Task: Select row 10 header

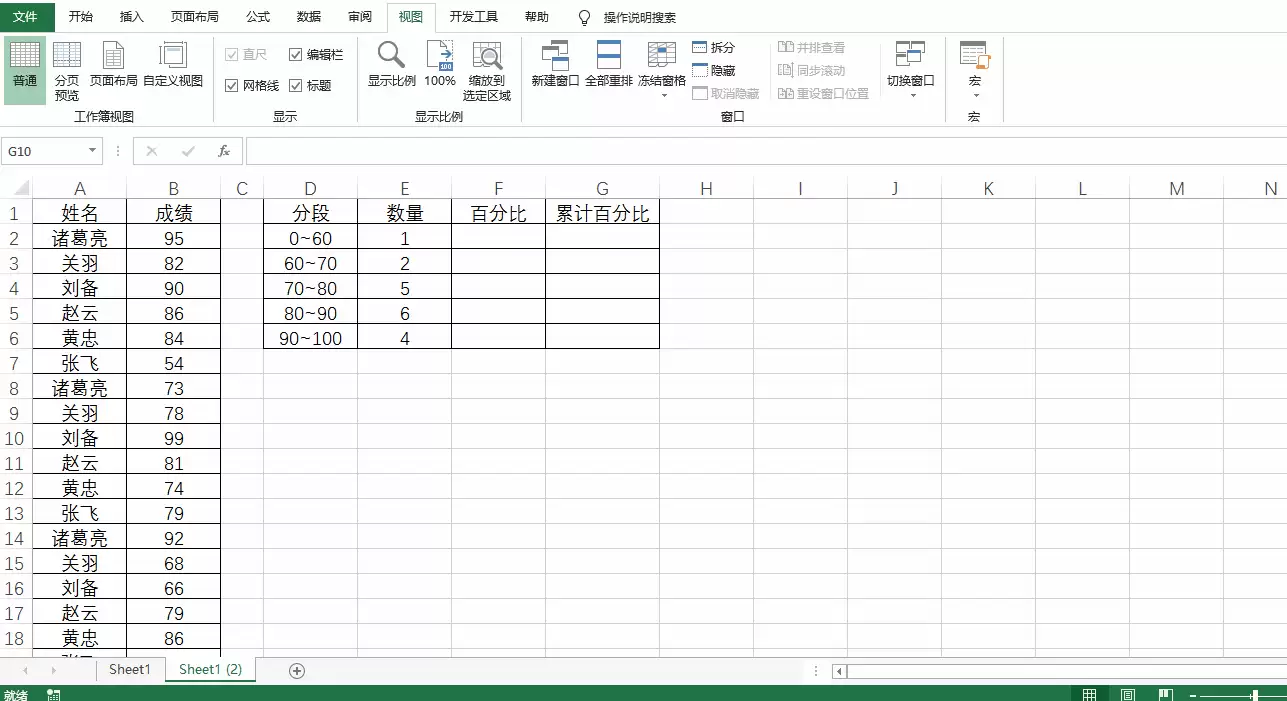Action: (x=15, y=438)
